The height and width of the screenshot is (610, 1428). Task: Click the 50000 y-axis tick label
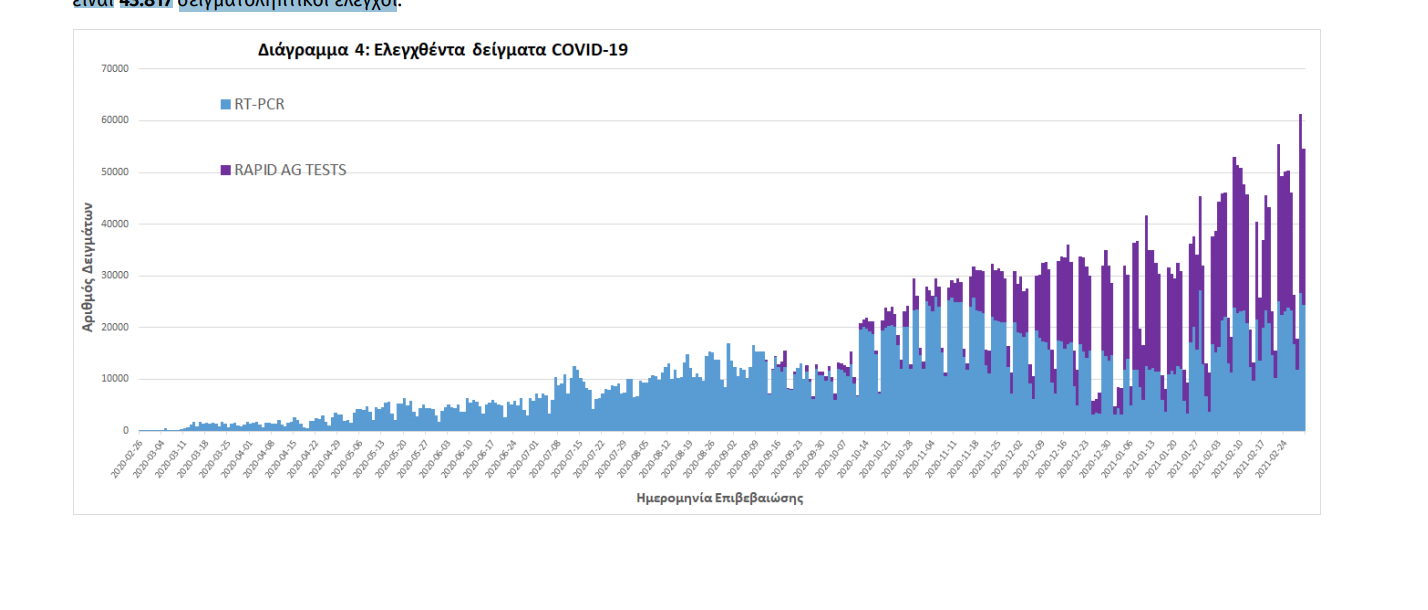click(x=114, y=172)
